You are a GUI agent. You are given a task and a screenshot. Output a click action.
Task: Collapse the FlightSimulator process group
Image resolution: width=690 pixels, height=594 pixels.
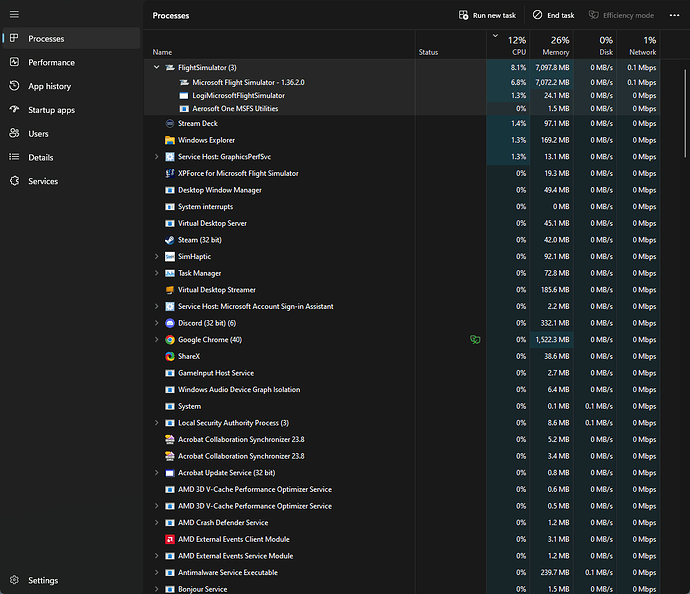pos(156,67)
